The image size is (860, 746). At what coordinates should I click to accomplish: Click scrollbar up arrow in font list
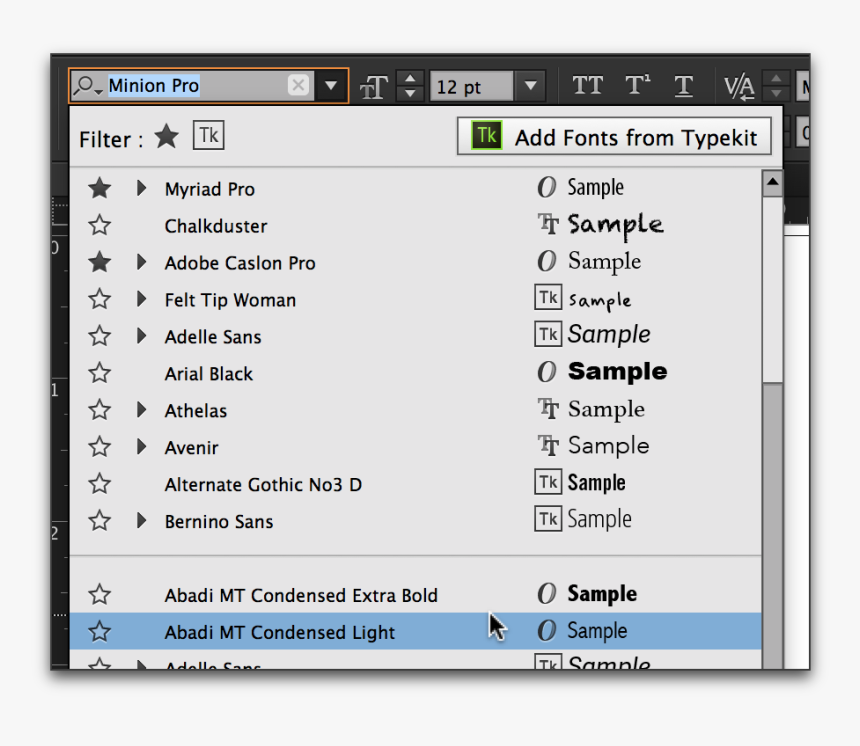click(772, 183)
